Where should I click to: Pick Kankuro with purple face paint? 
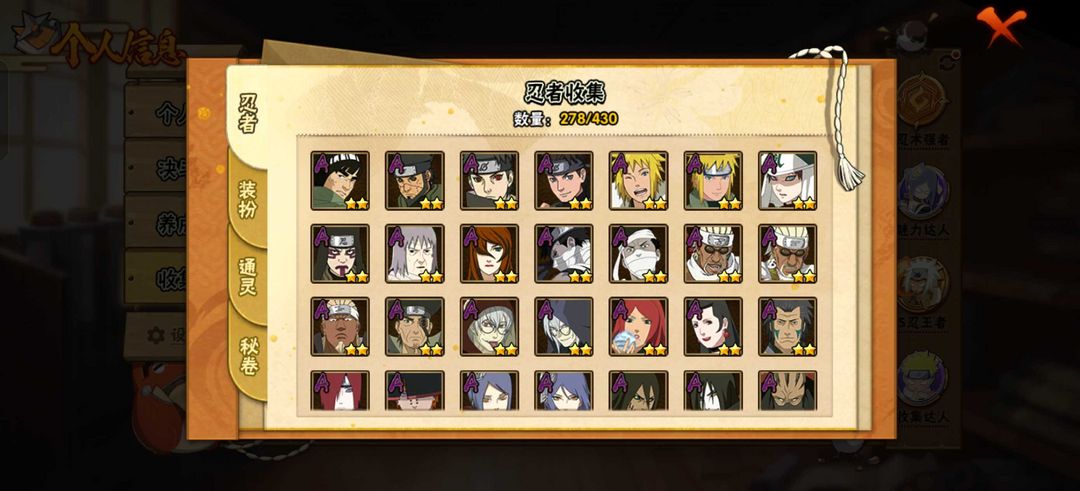point(340,253)
